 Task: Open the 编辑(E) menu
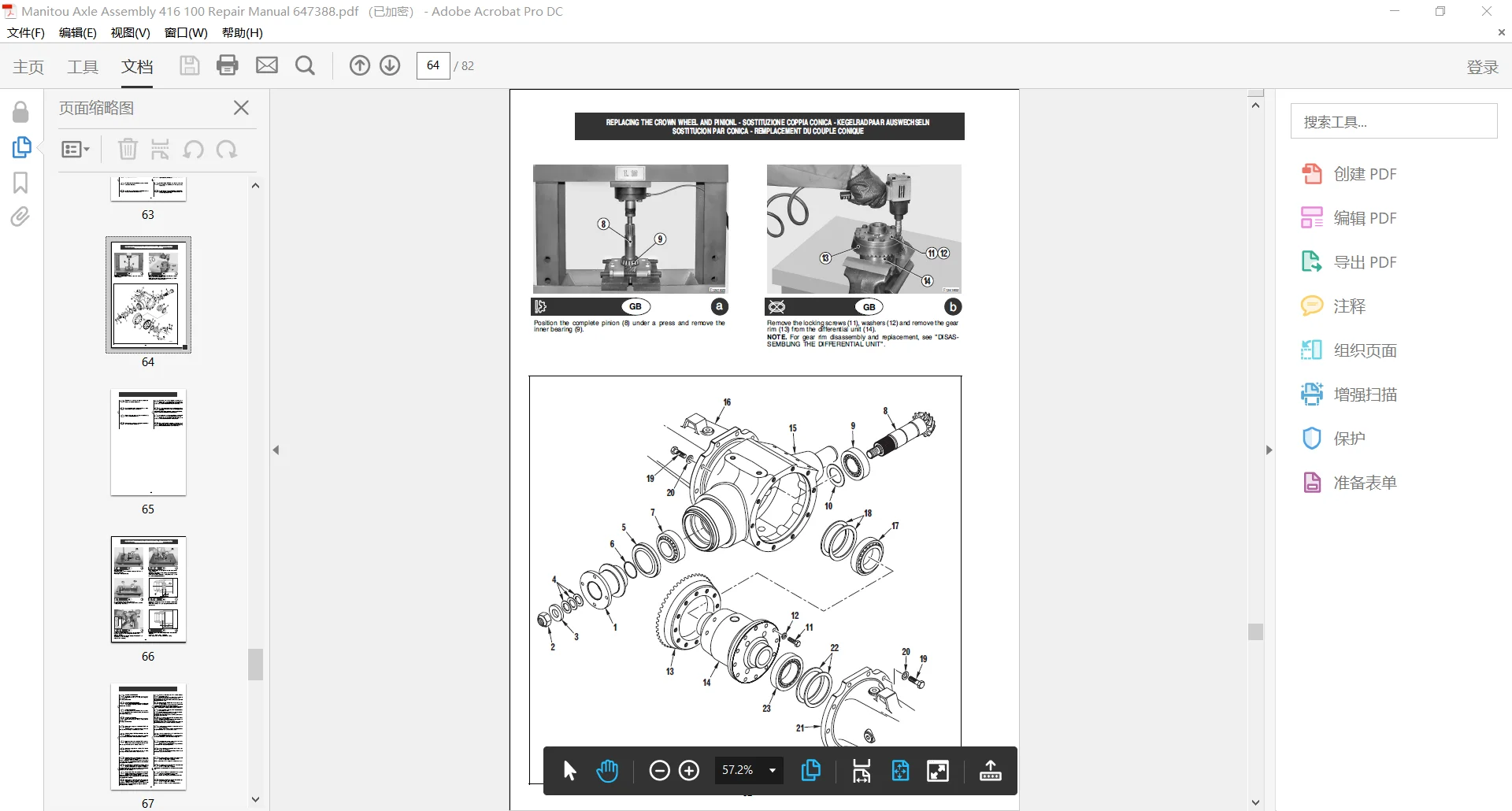[78, 33]
